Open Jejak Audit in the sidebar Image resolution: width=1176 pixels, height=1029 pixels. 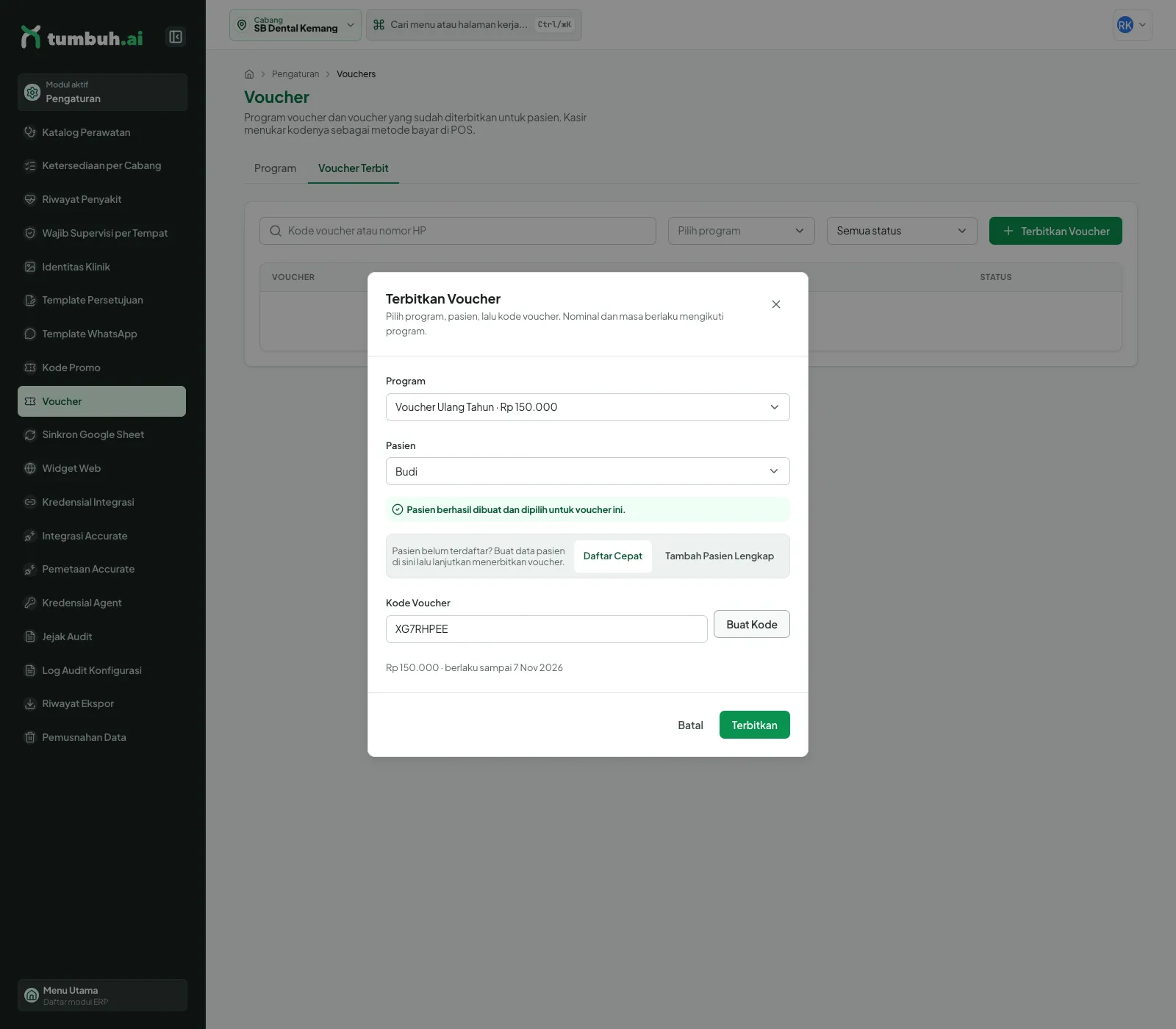102,637
